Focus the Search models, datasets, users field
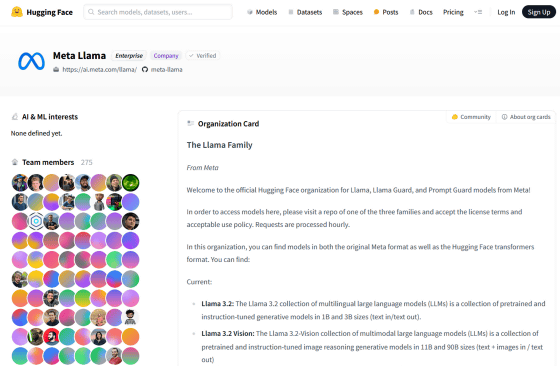 tap(158, 12)
